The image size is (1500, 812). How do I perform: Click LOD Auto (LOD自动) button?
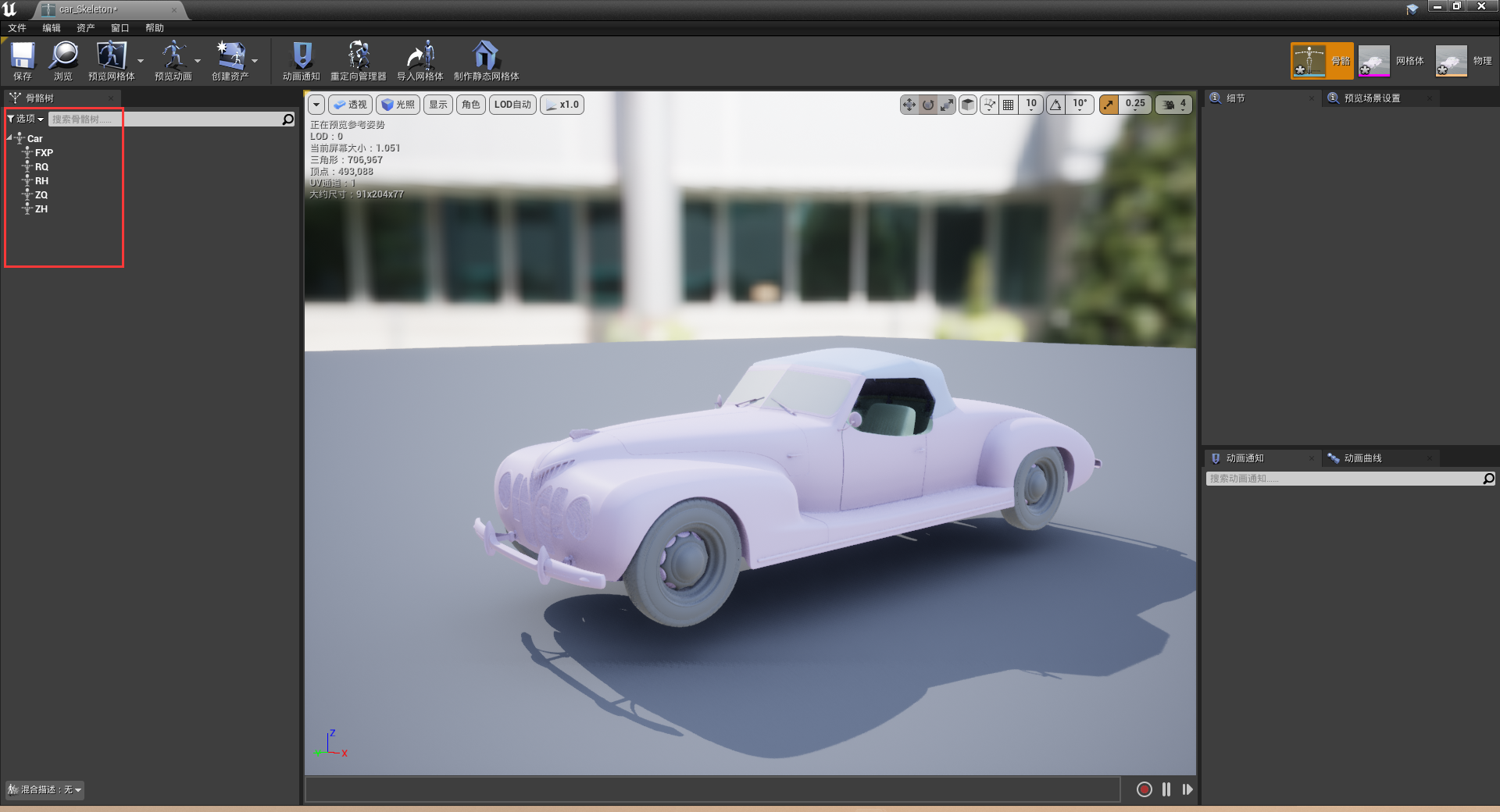click(x=512, y=105)
